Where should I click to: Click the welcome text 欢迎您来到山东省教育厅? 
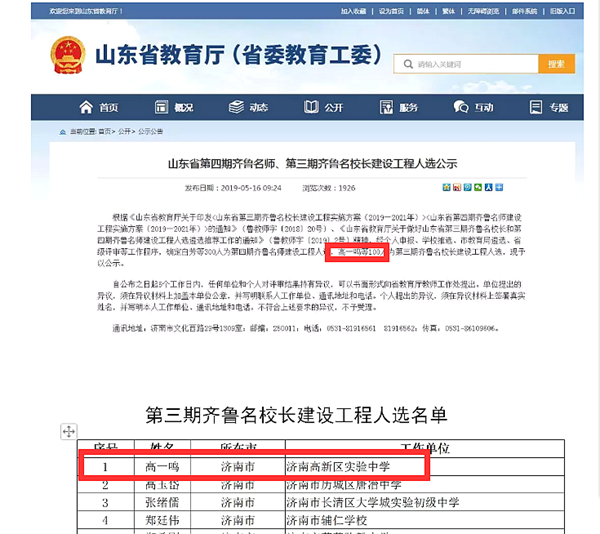pyautogui.click(x=86, y=11)
